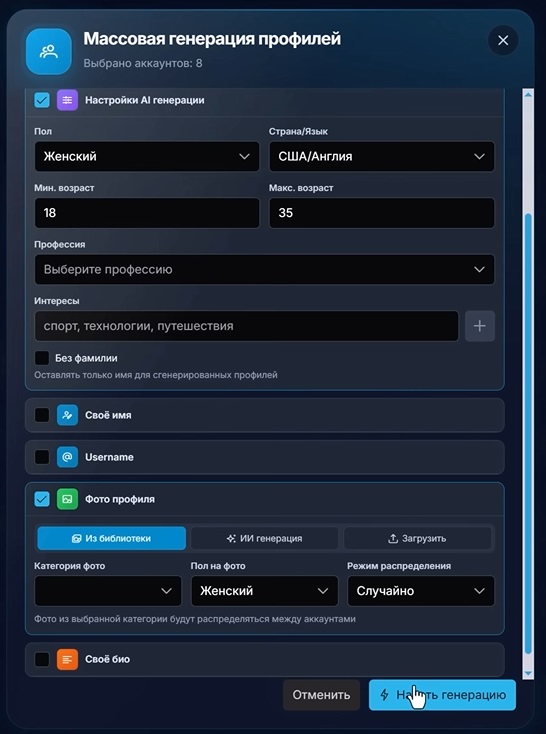Click the green image icon beside Фото профиля
The image size is (546, 734).
point(67,499)
